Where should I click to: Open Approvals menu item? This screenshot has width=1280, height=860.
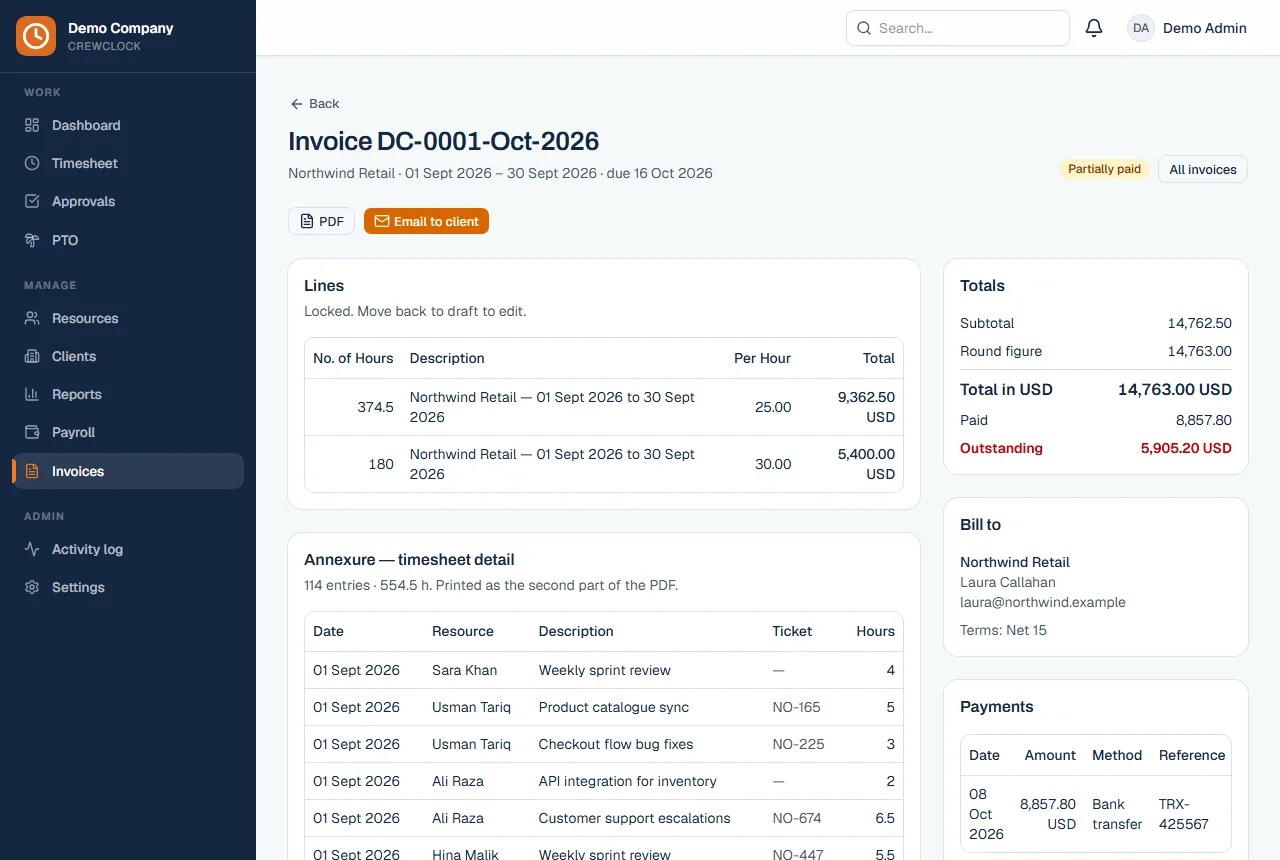128,201
